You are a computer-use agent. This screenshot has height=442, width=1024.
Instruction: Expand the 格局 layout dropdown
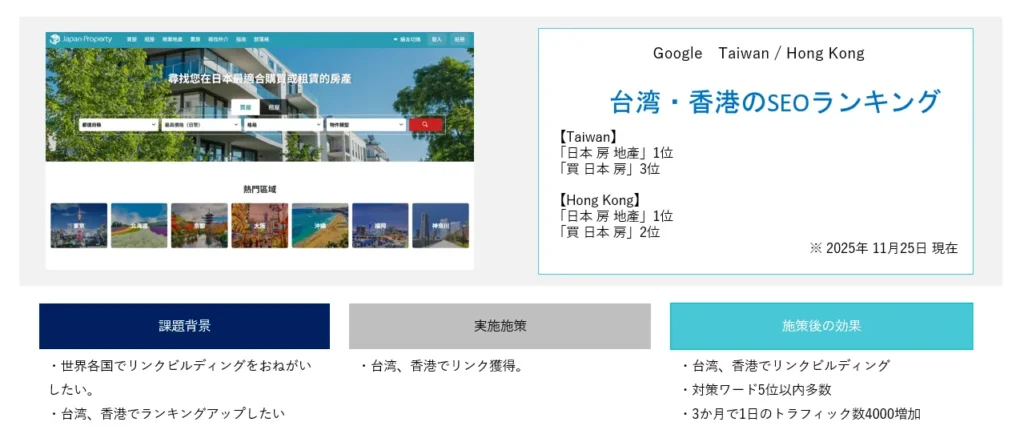(x=284, y=124)
